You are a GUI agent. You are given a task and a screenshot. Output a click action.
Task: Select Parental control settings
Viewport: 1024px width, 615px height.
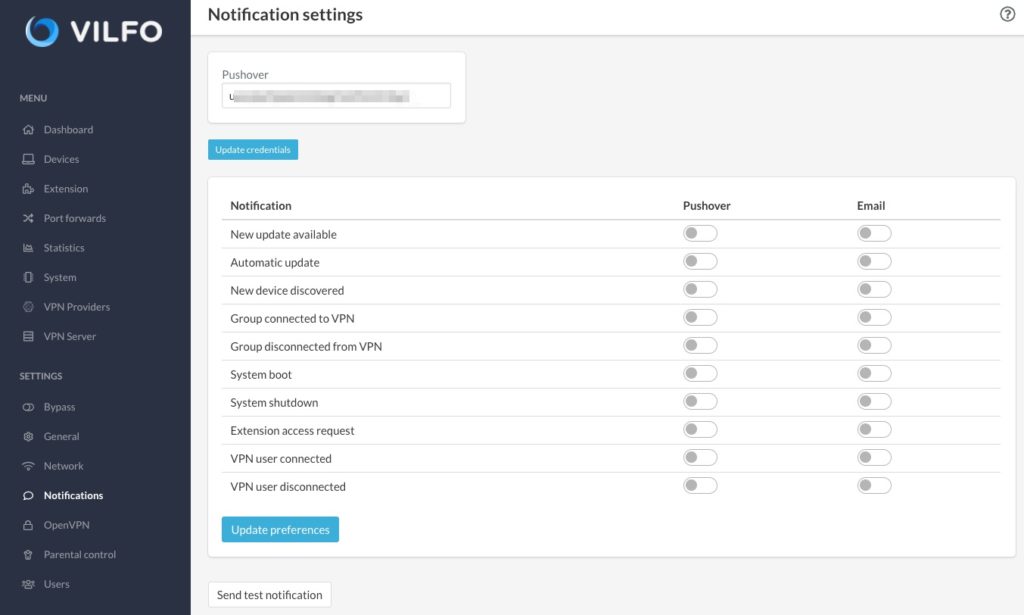pos(80,555)
